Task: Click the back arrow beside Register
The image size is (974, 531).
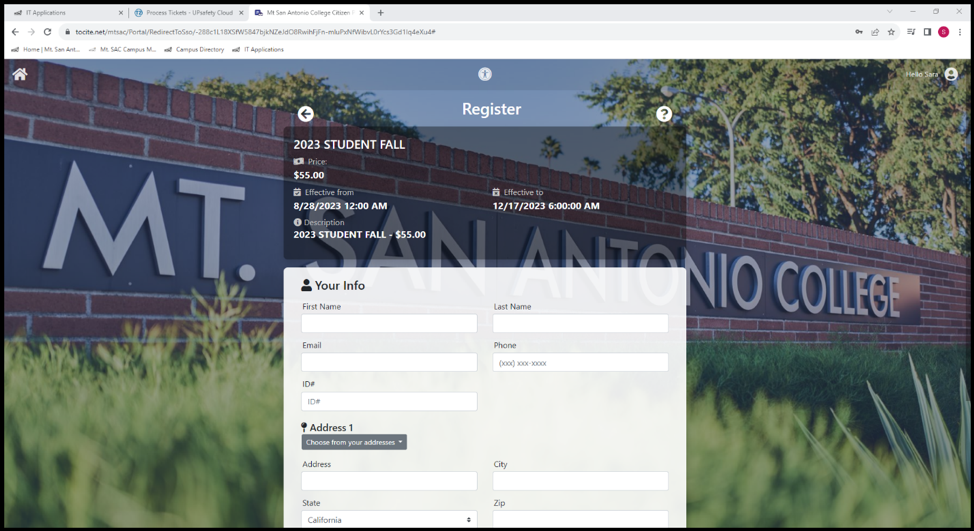Action: pos(305,114)
